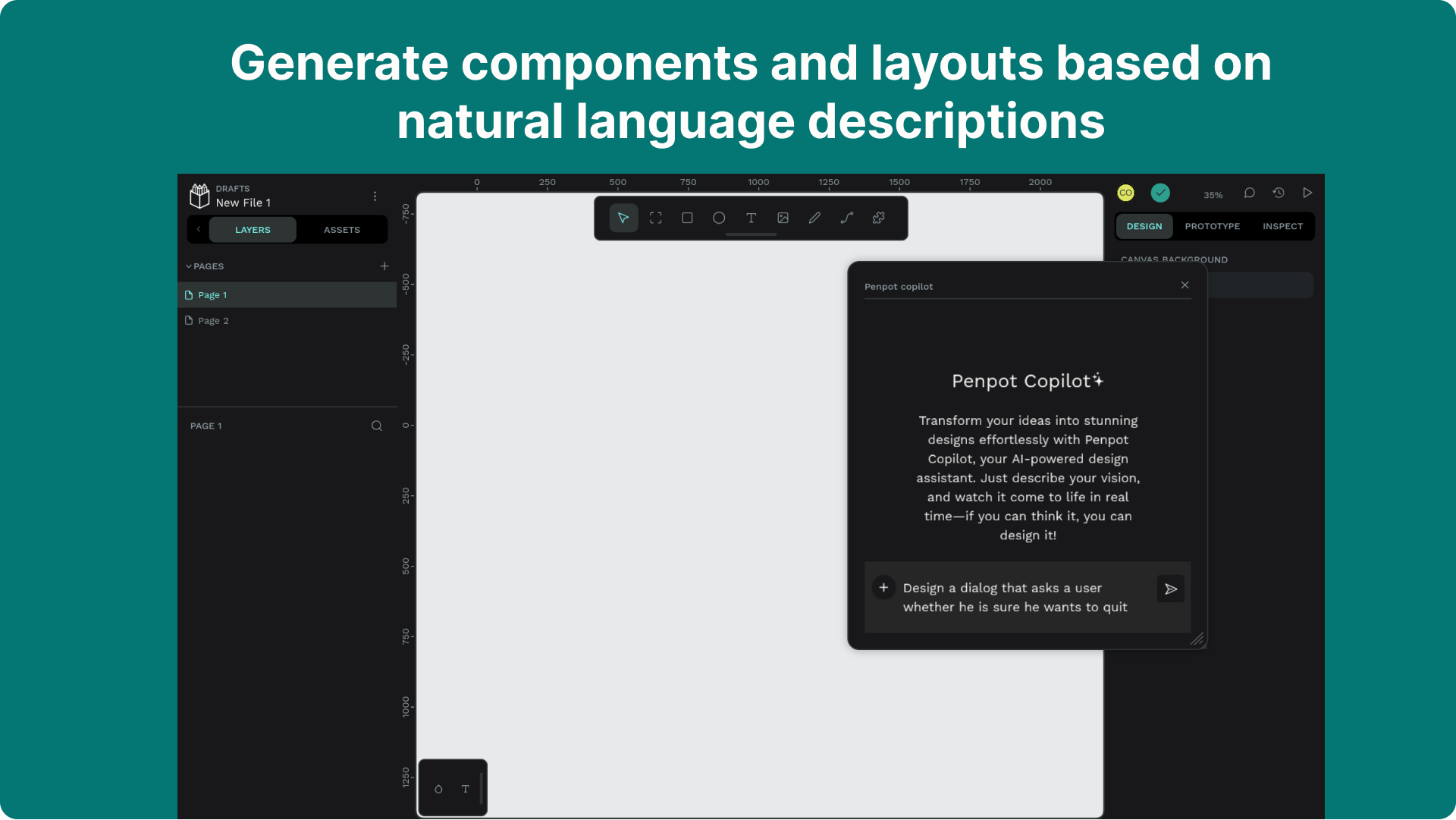Viewport: 1456px width, 820px height.
Task: Select the Ellipse tool
Action: click(719, 218)
